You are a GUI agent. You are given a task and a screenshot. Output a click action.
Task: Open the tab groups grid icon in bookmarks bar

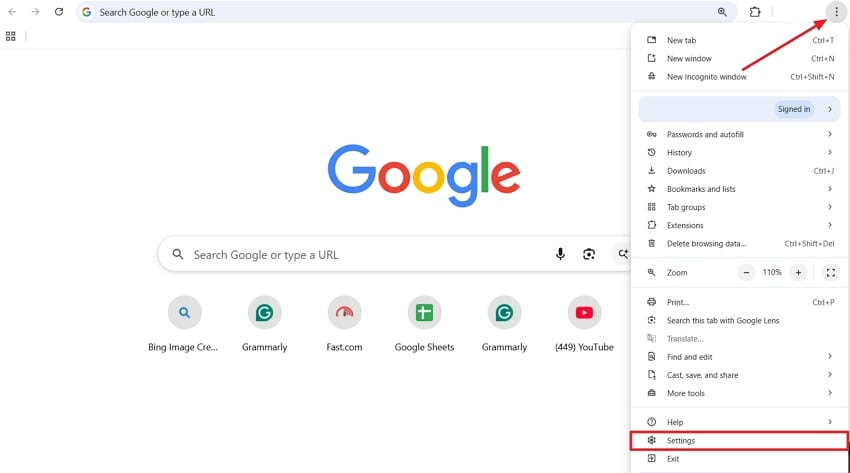10,36
